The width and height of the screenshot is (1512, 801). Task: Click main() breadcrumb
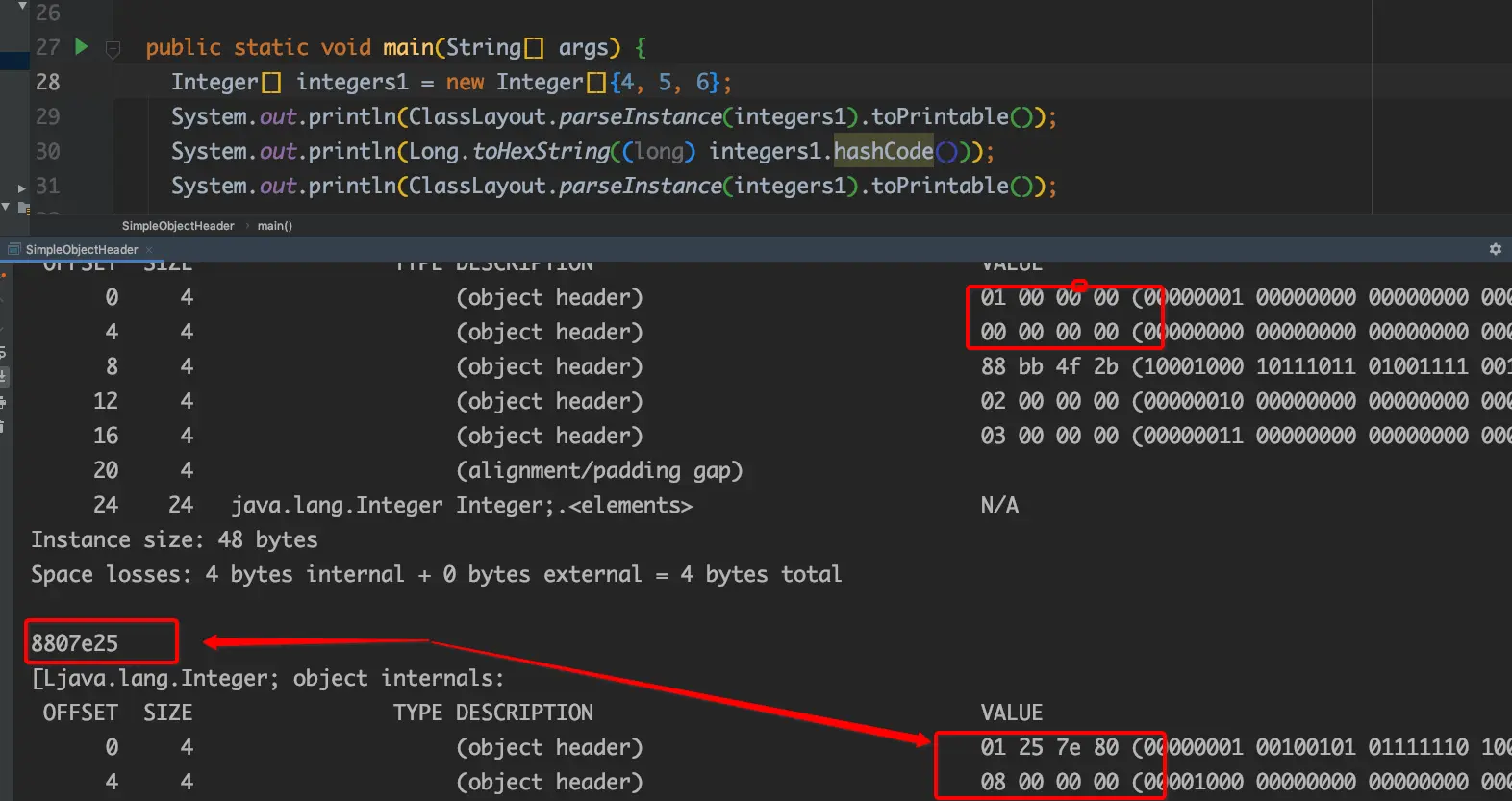(274, 226)
